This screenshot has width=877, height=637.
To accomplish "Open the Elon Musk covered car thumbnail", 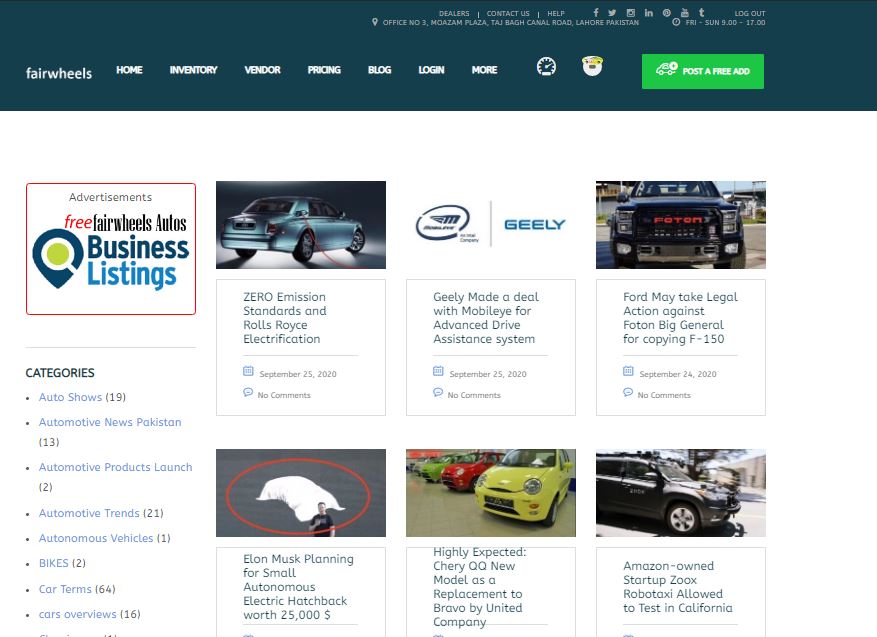I will (301, 493).
